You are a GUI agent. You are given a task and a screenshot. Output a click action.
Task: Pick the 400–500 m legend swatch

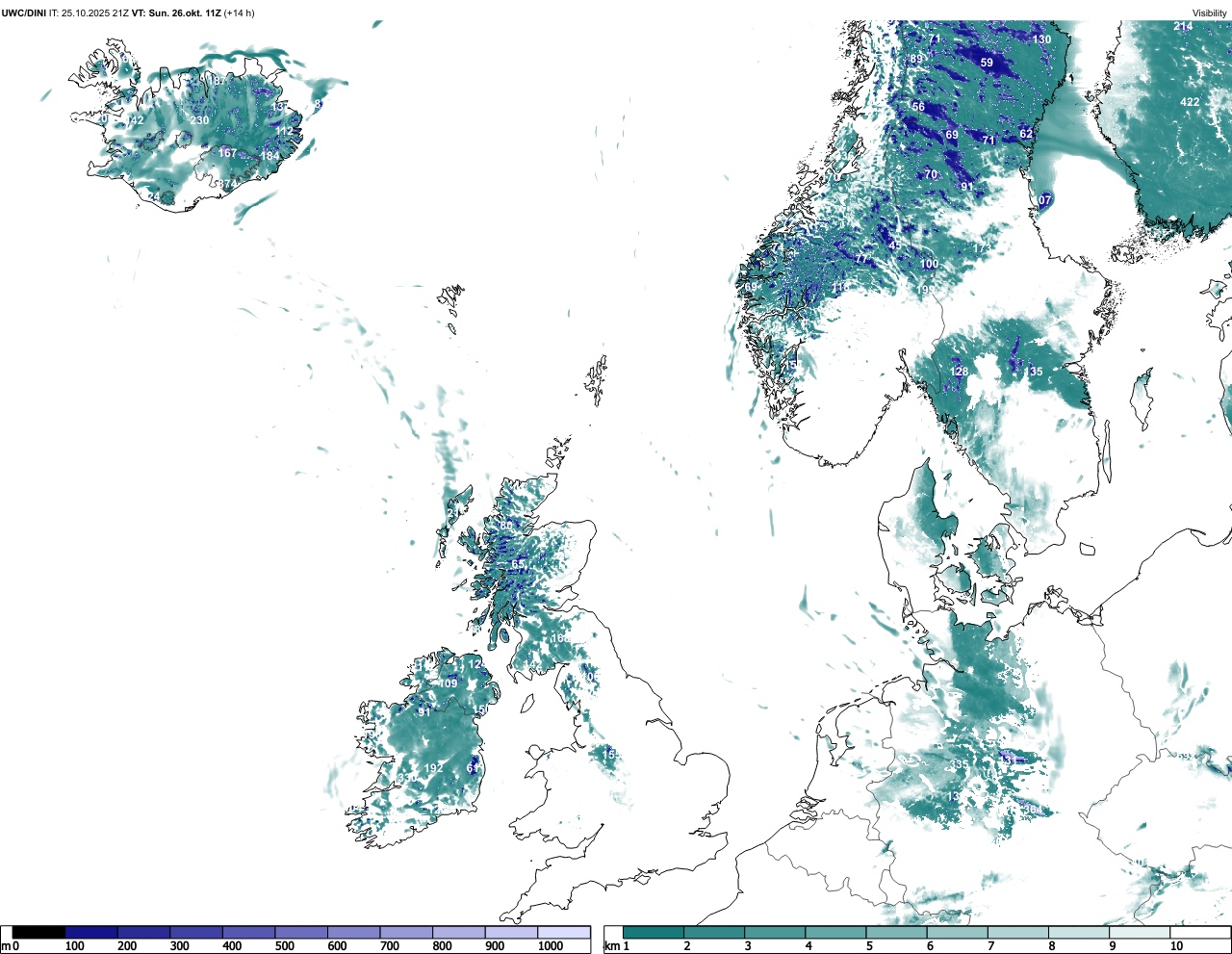coord(249,932)
